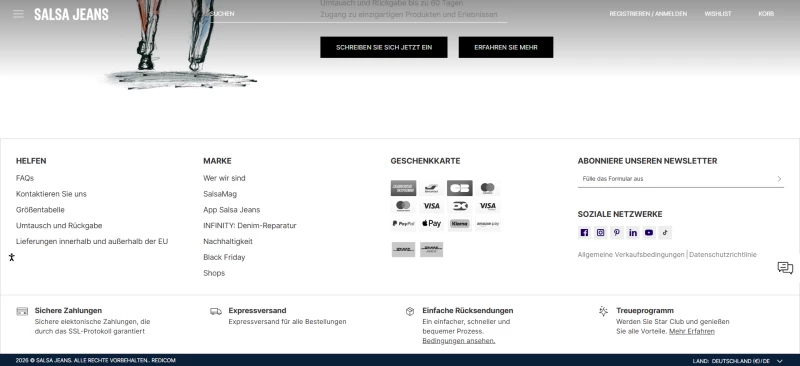Click the Helfen footer heading

(31, 161)
